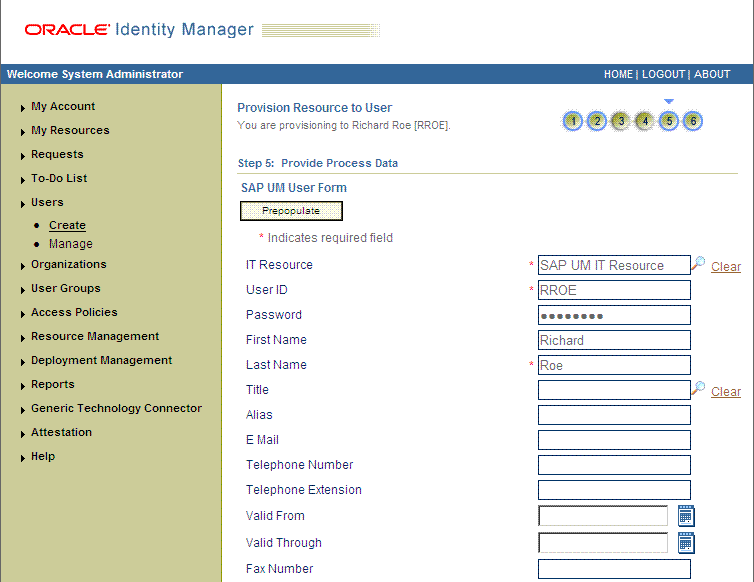This screenshot has height=582, width=754.
Task: Open Attestation menu item
Action: [62, 432]
